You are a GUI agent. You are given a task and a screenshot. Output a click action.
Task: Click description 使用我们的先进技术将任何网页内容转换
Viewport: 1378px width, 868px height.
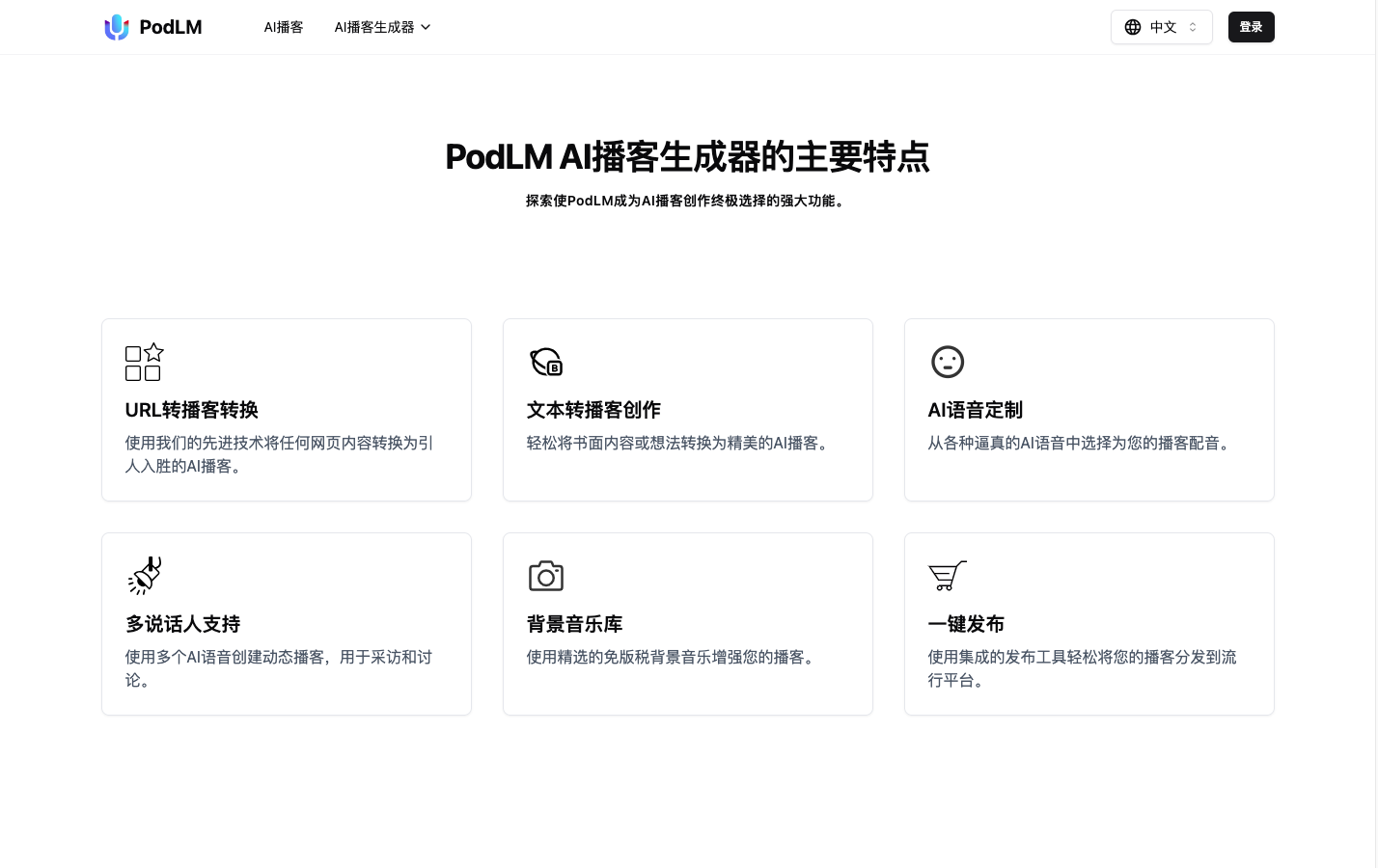click(x=280, y=454)
